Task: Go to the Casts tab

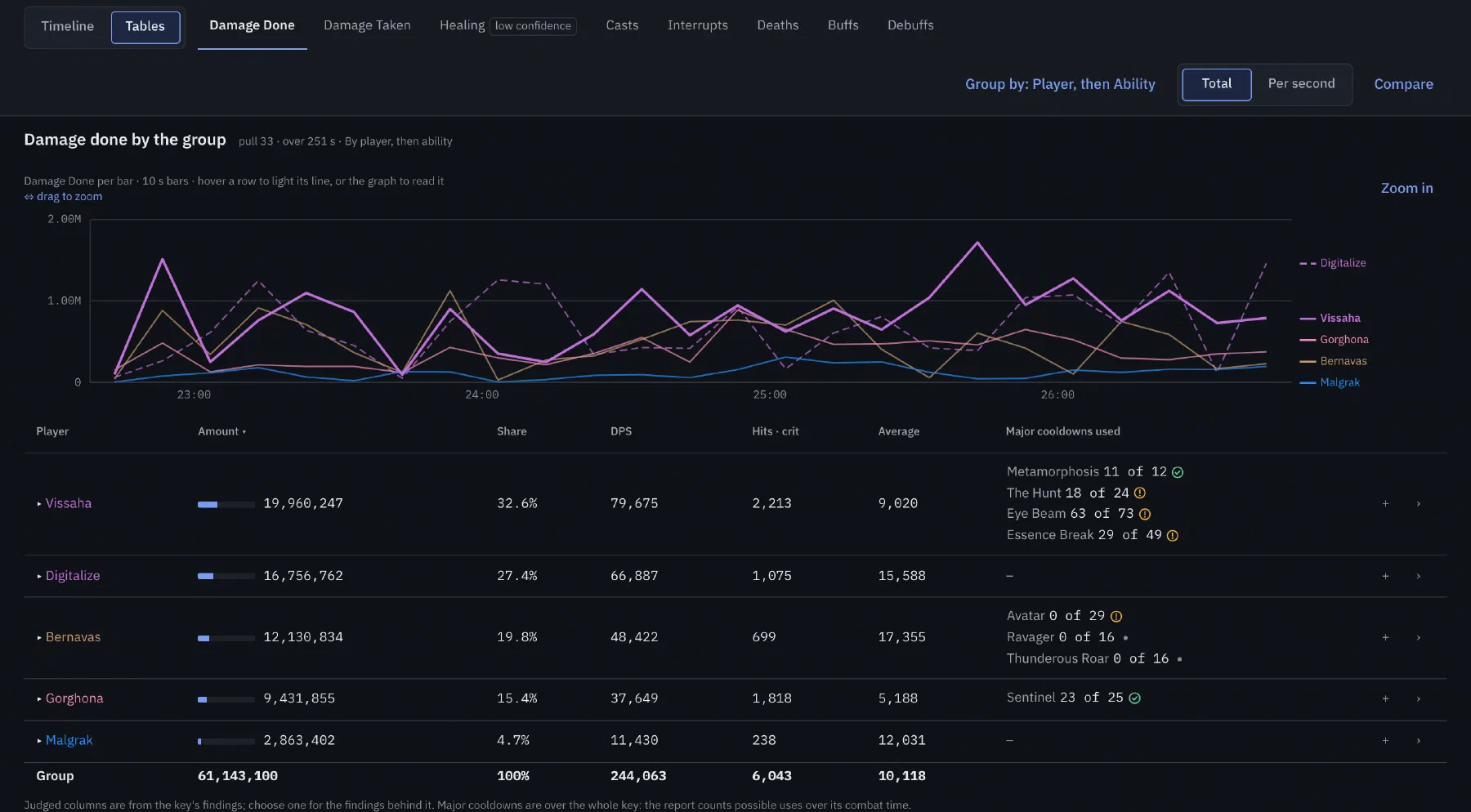Action: (622, 25)
